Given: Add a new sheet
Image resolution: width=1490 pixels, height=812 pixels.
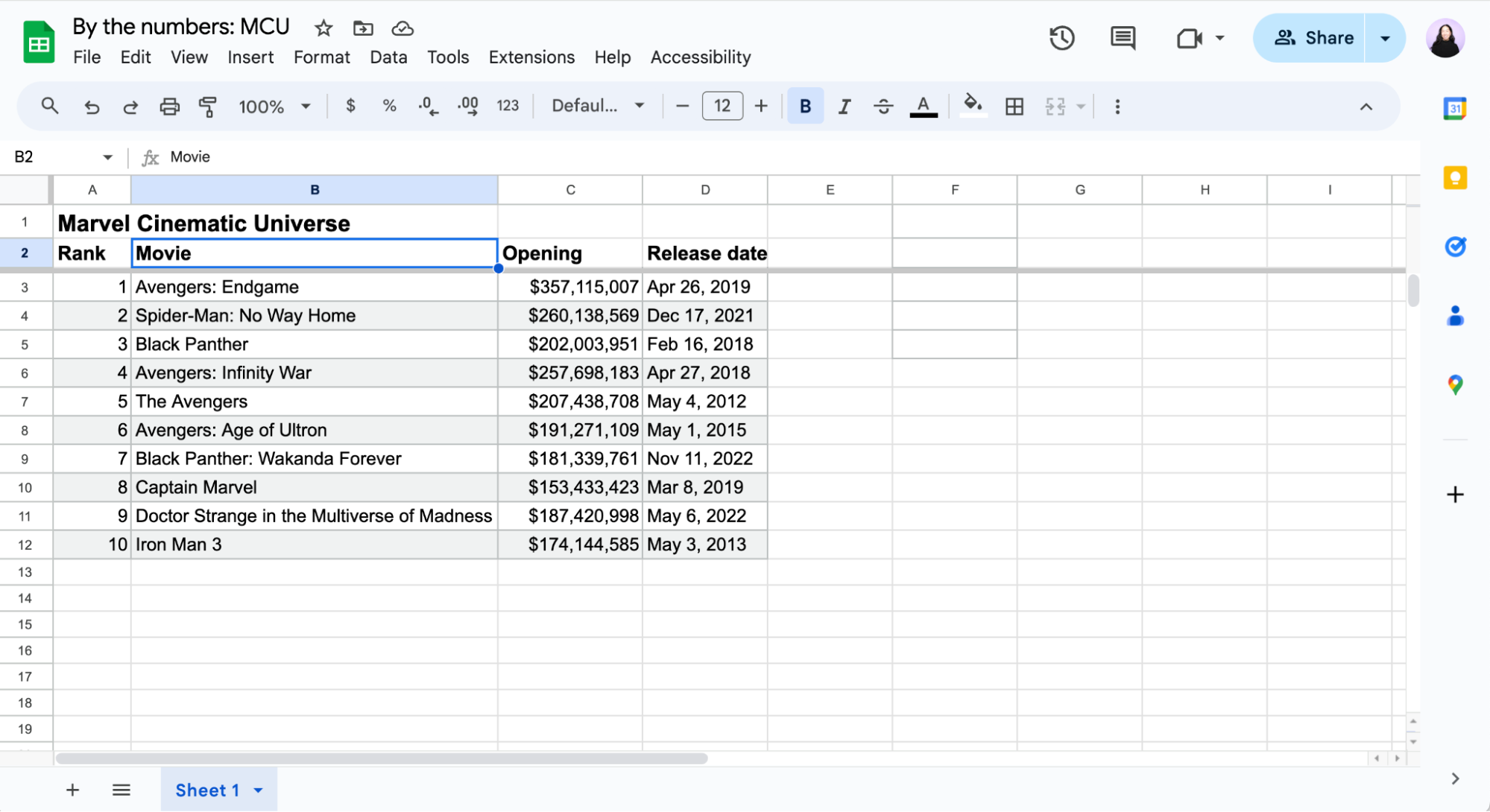Looking at the screenshot, I should point(72,790).
